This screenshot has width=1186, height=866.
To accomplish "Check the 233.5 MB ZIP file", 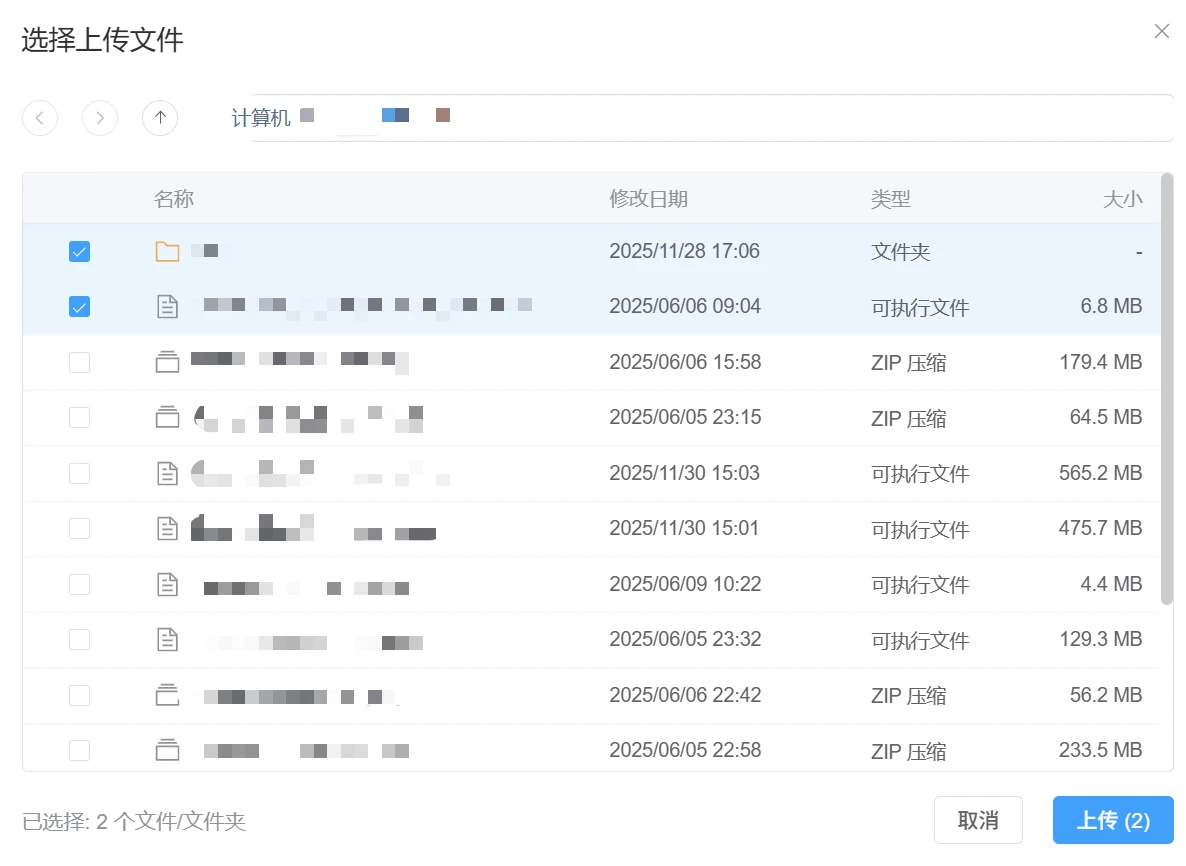I will 79,750.
